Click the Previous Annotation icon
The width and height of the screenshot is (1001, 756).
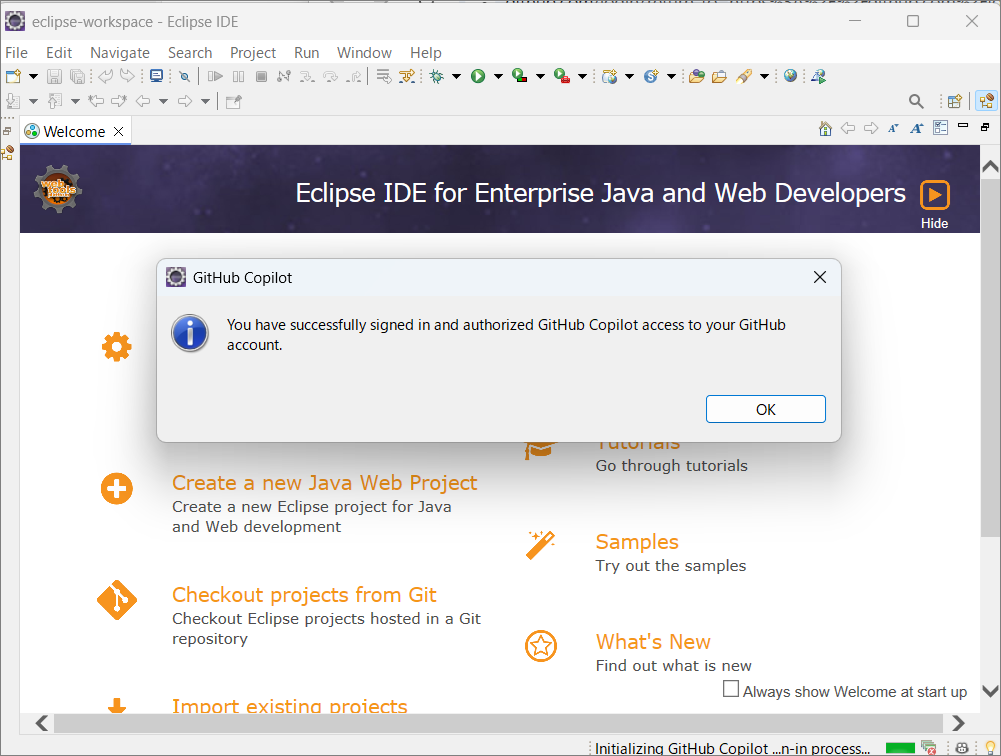[x=56, y=101]
